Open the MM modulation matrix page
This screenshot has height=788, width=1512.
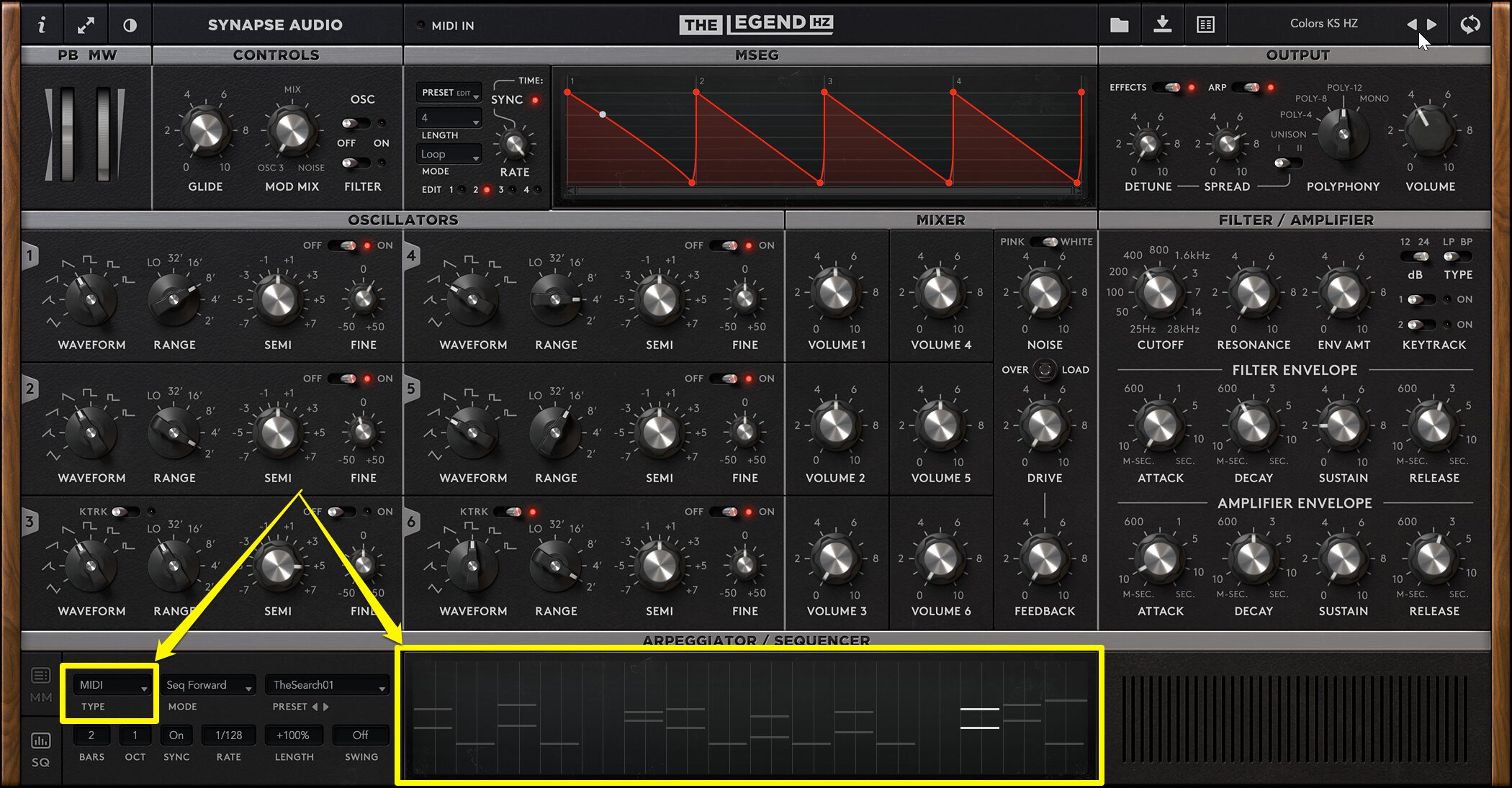point(41,685)
